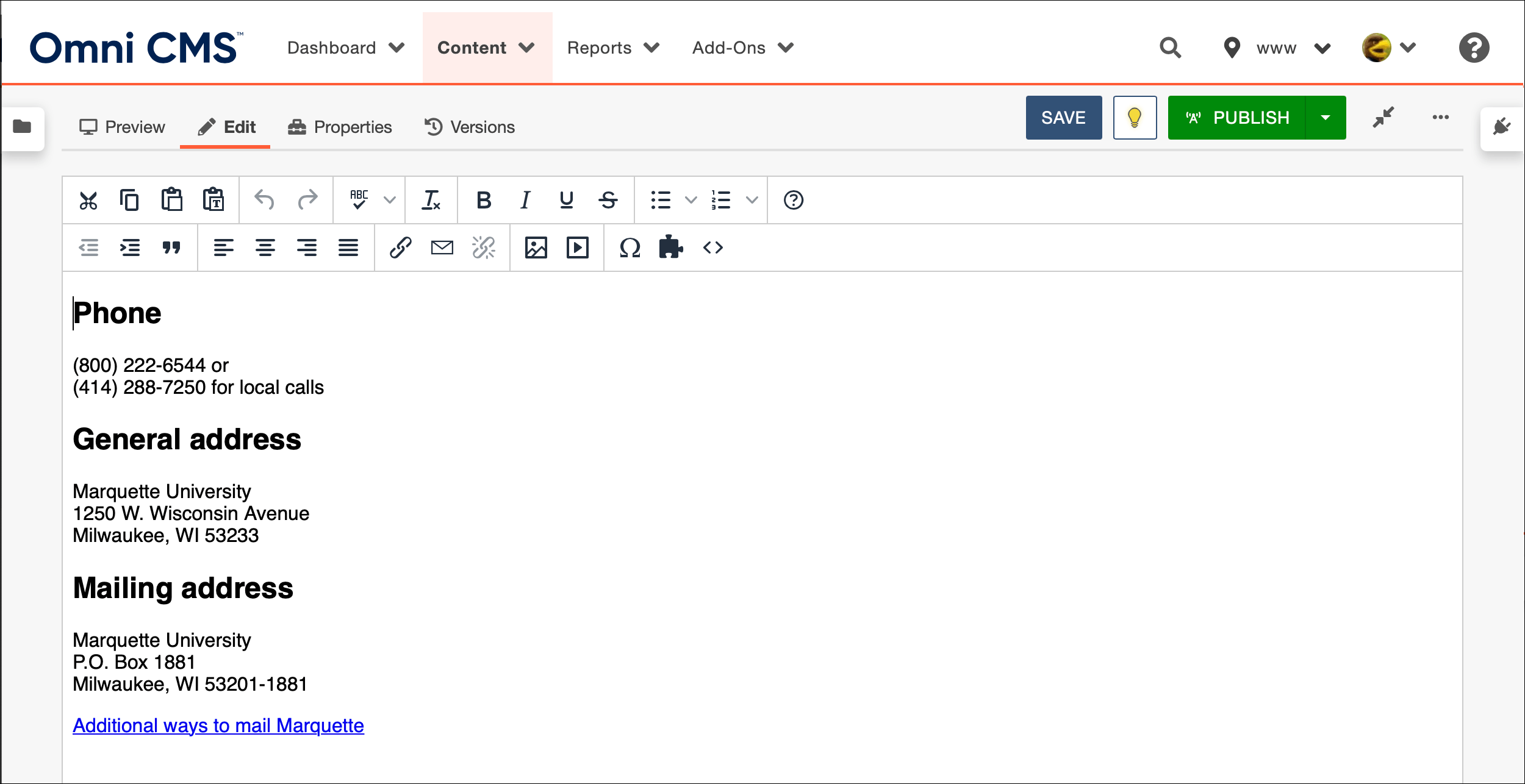Switch to the Edit tab
Screen dimensions: 1525x784
coord(226,127)
